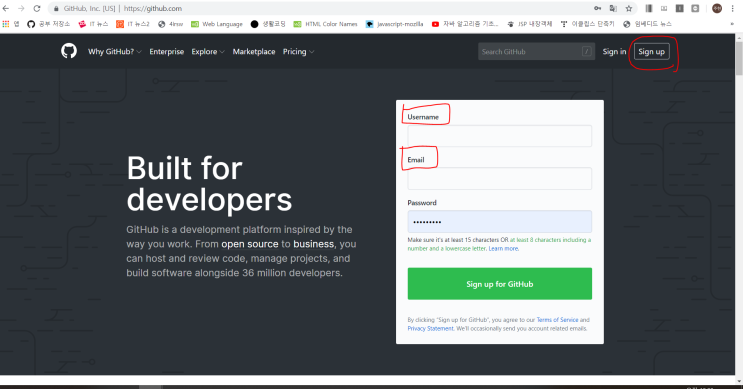Open the Apps grid icon in bookmarks bar
This screenshot has height=389, width=743.
click(x=6, y=24)
